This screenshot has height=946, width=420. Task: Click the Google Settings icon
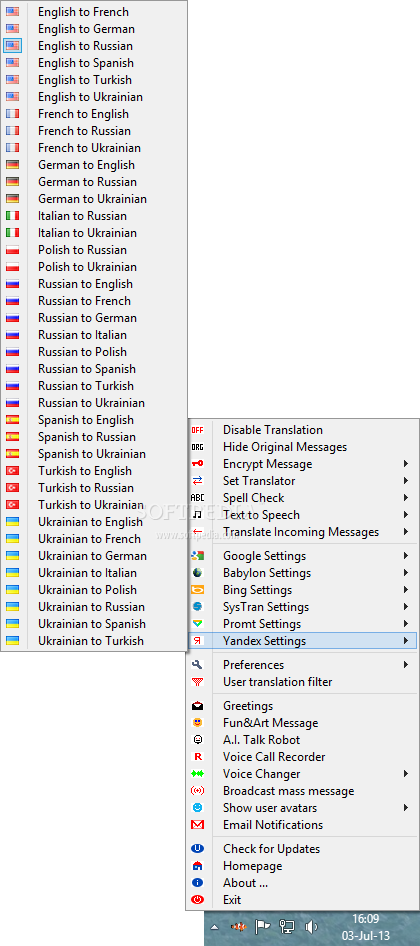(197, 556)
